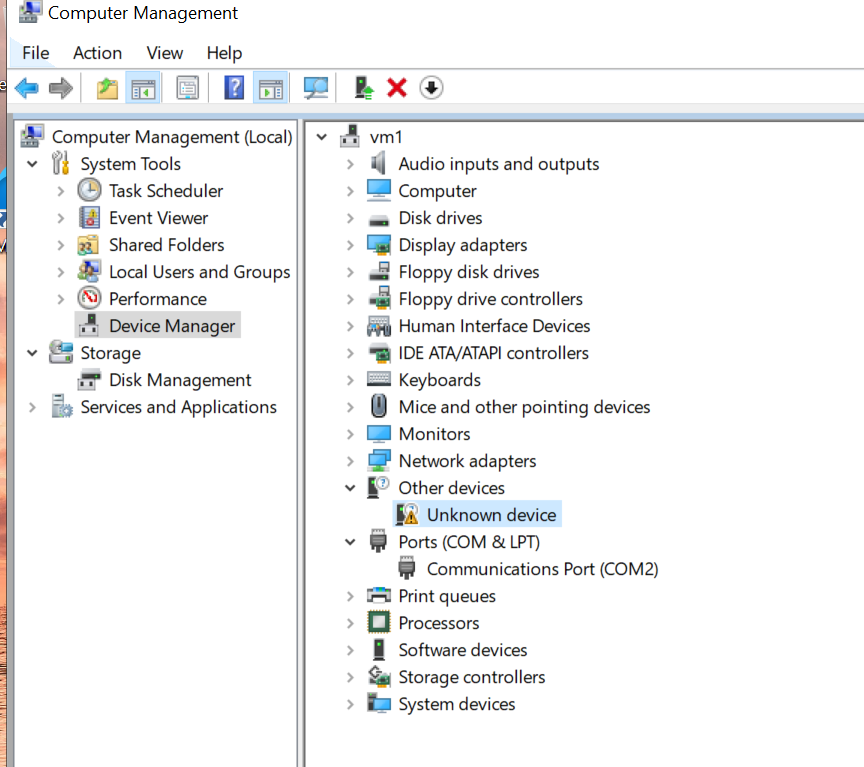
Task: Click the Task Scheduler clock icon
Action: coord(89,191)
